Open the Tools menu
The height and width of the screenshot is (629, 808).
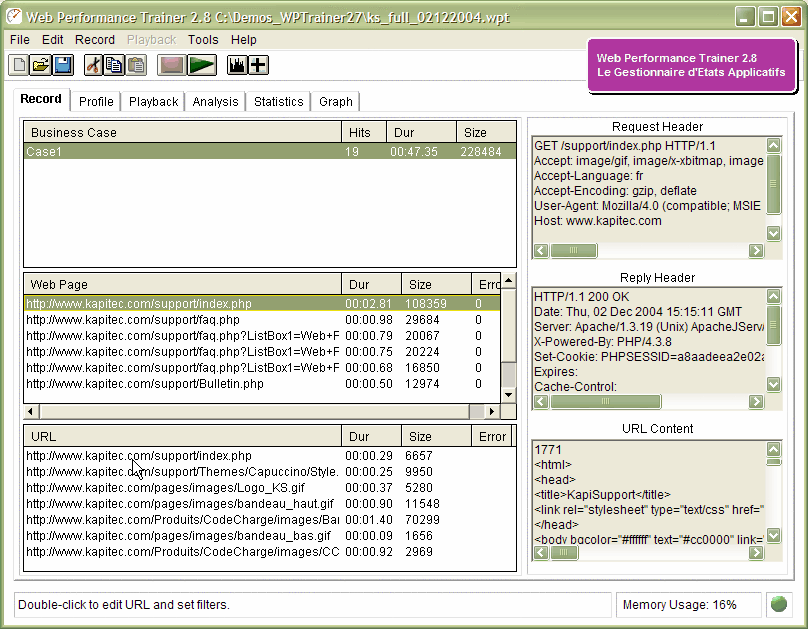(x=203, y=40)
